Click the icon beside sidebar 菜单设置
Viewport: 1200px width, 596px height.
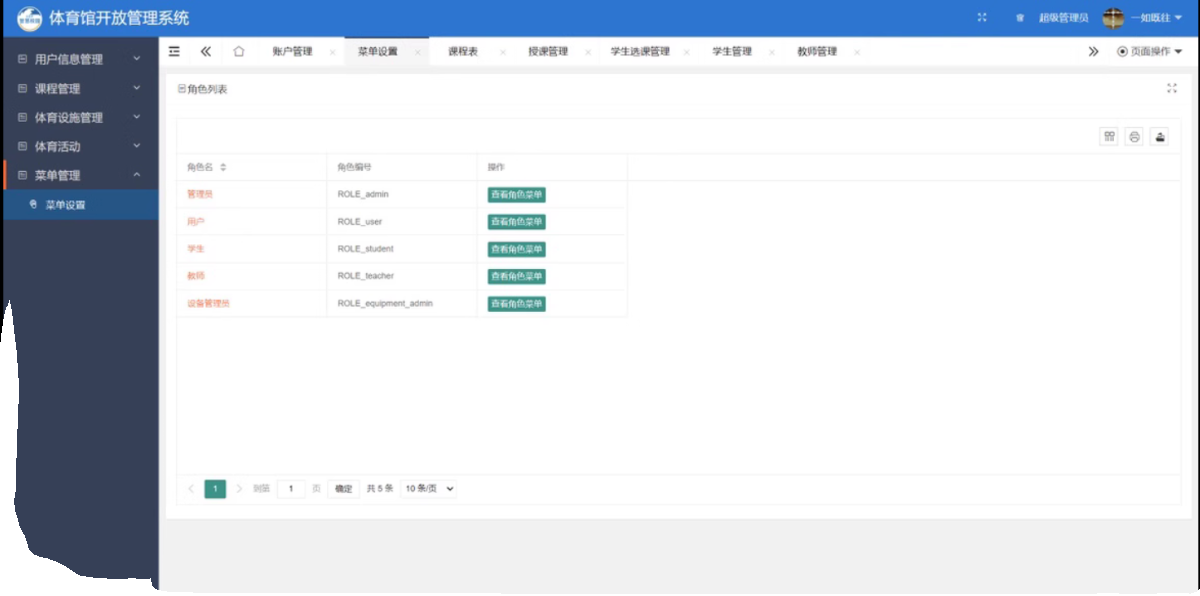(x=33, y=205)
